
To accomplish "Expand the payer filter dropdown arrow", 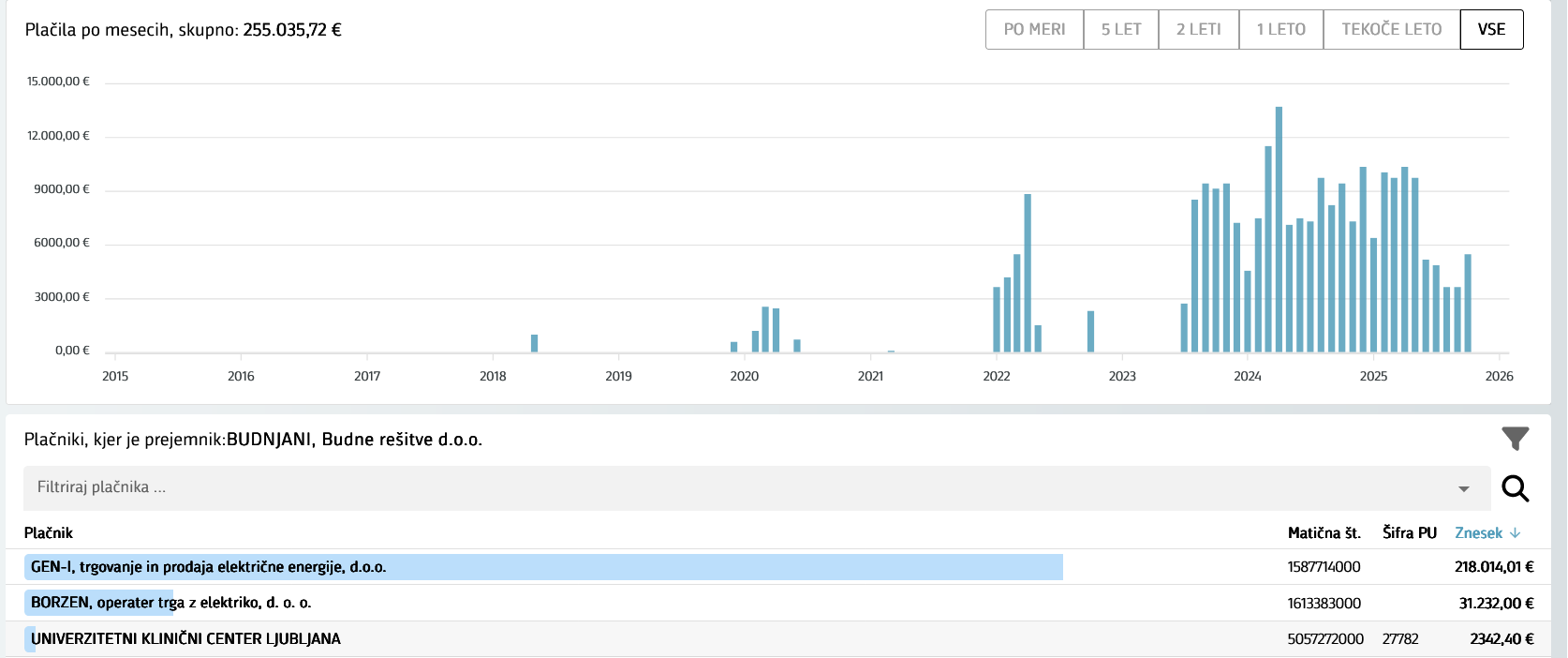I will point(1463,489).
